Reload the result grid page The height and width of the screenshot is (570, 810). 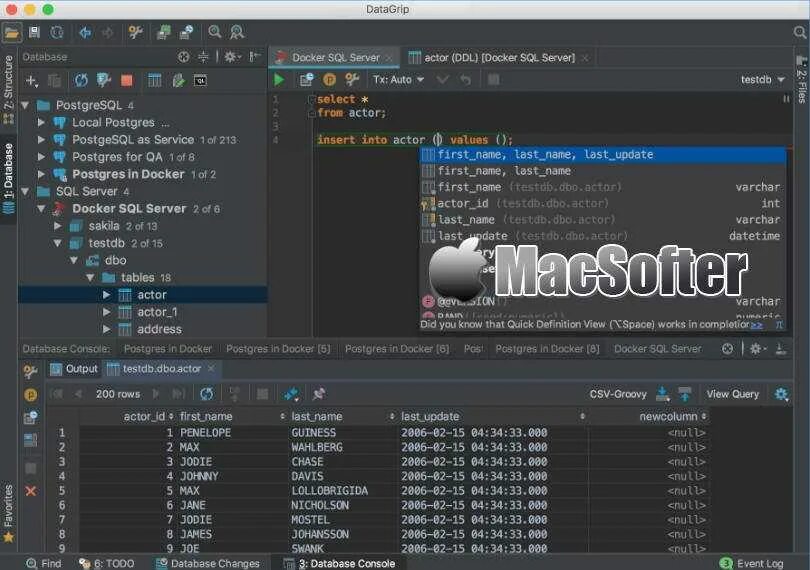(x=206, y=394)
